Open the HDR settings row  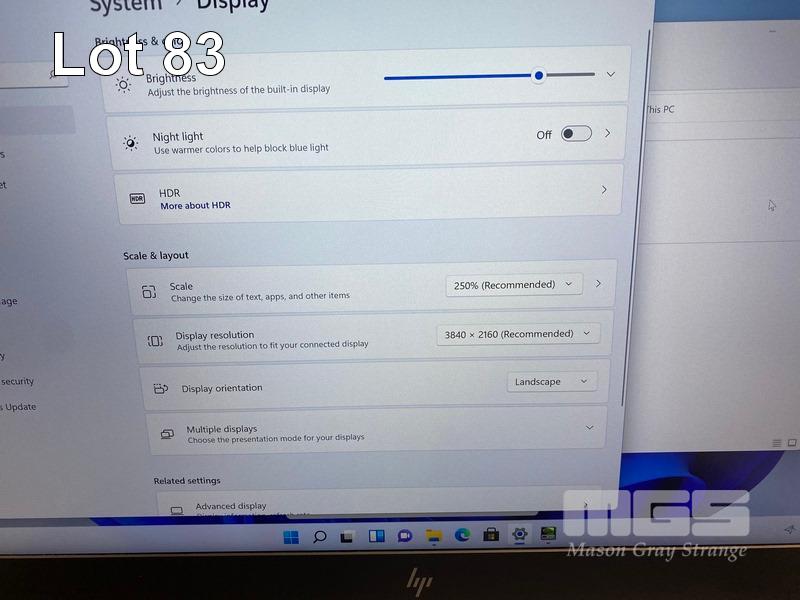(x=367, y=195)
